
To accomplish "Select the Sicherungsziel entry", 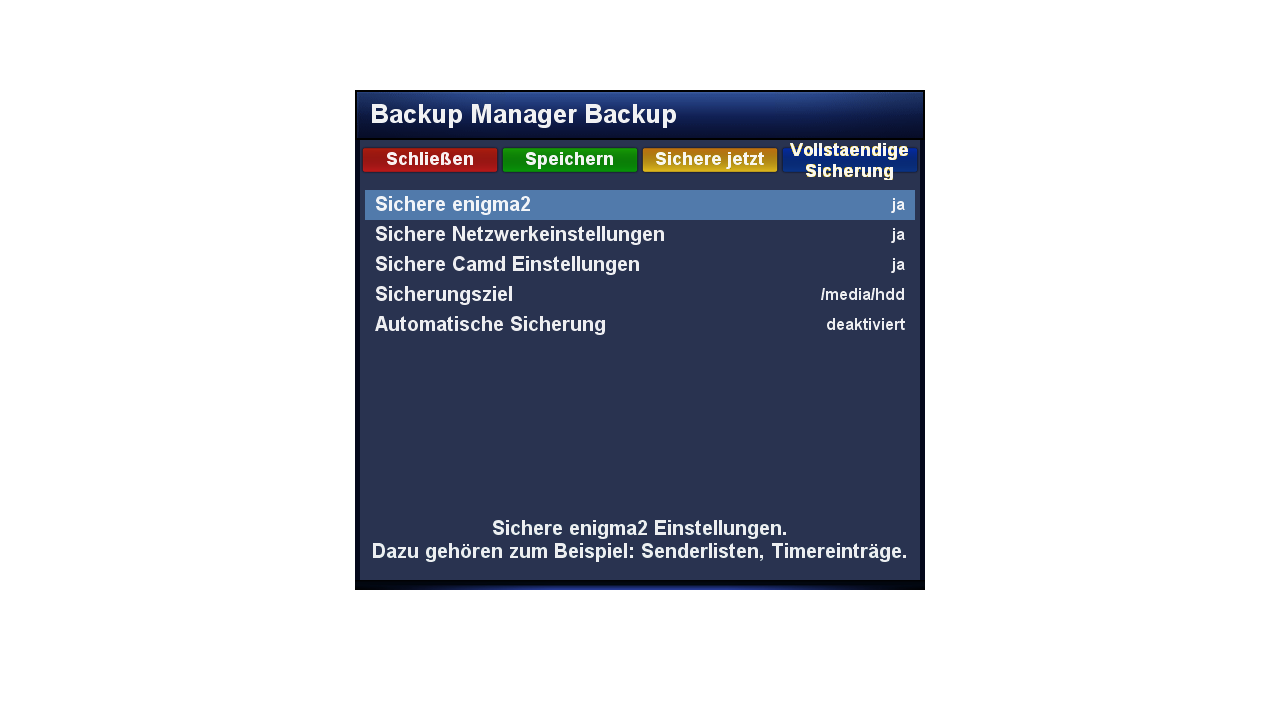I will pyautogui.click(x=640, y=295).
